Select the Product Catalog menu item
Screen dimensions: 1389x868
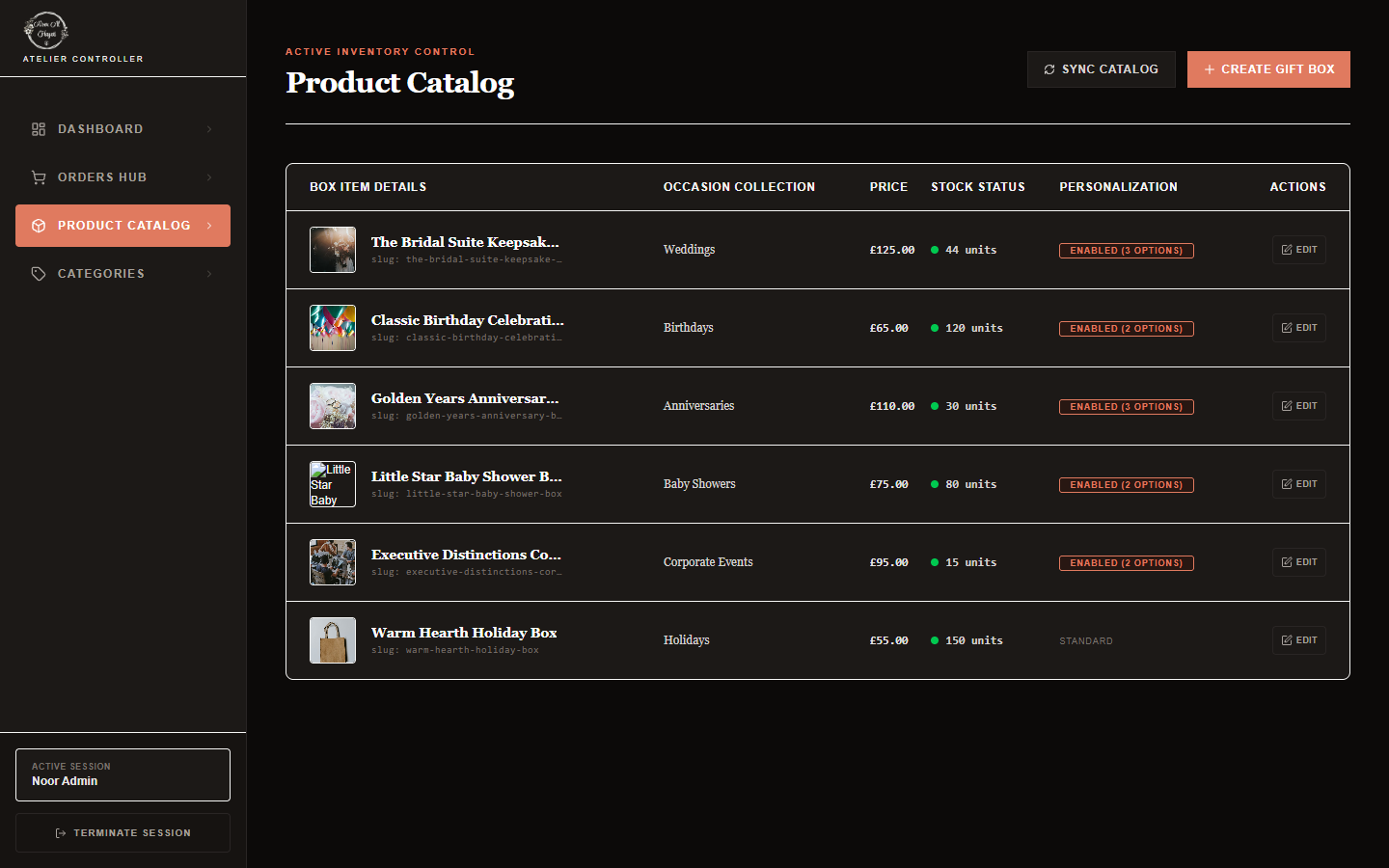click(123, 226)
